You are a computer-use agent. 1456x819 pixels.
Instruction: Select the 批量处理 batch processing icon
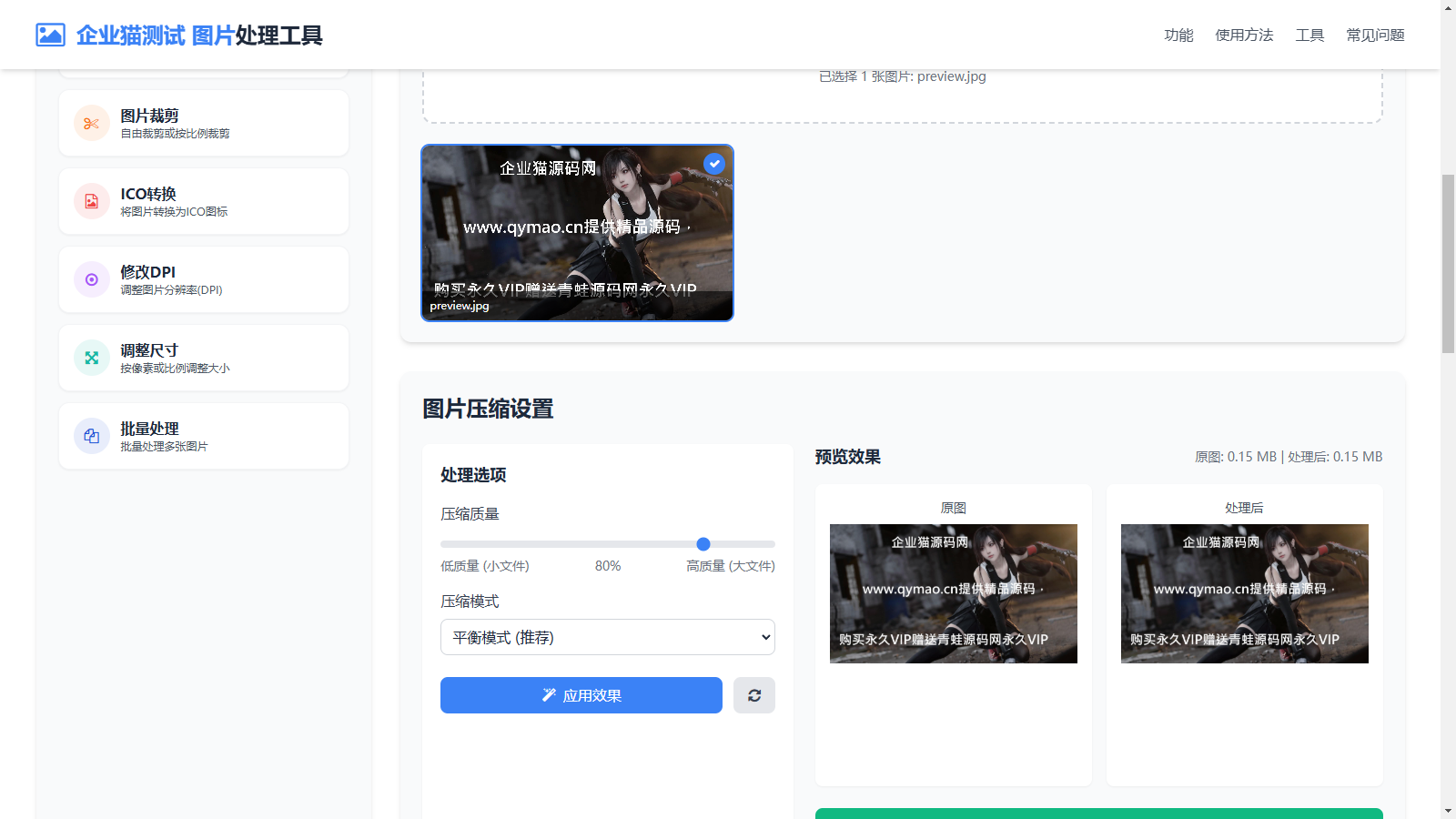[x=91, y=436]
